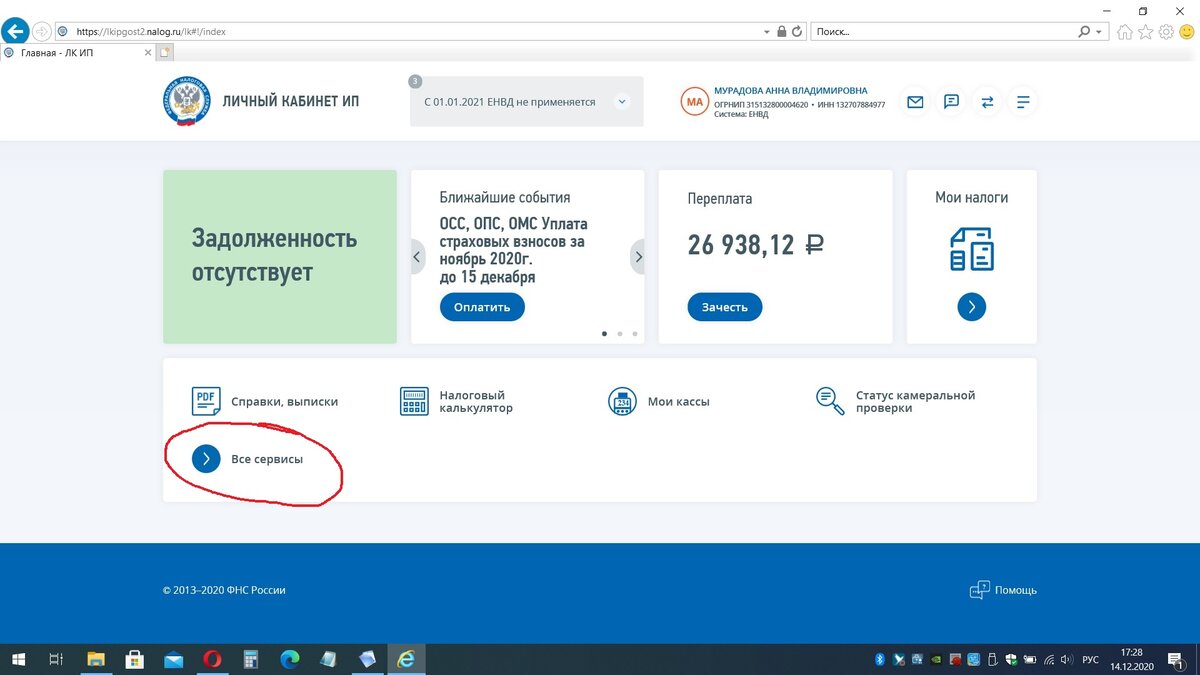The width and height of the screenshot is (1200, 675).
Task: Go back using the left carousel chevron
Action: click(x=417, y=256)
